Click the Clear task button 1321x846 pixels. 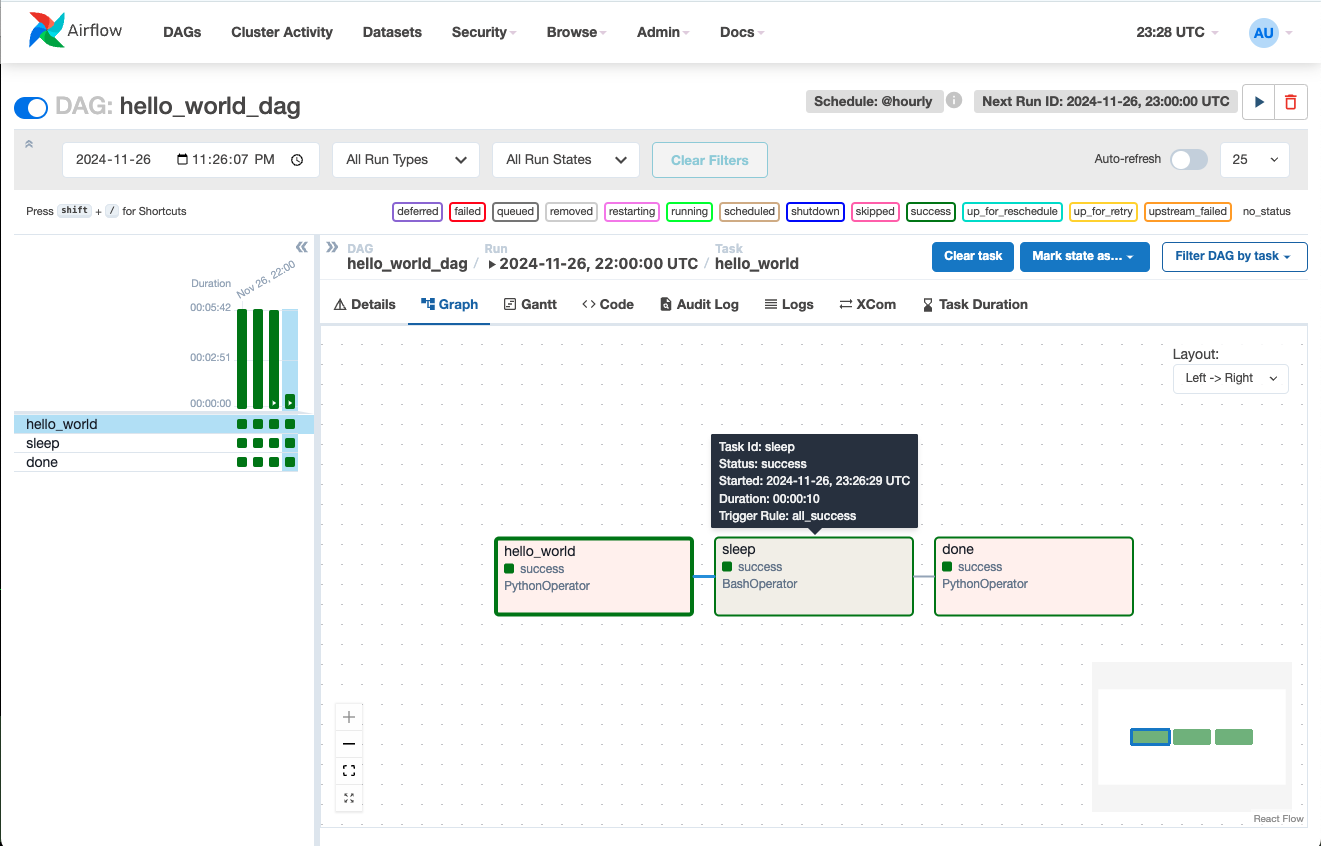click(x=973, y=256)
